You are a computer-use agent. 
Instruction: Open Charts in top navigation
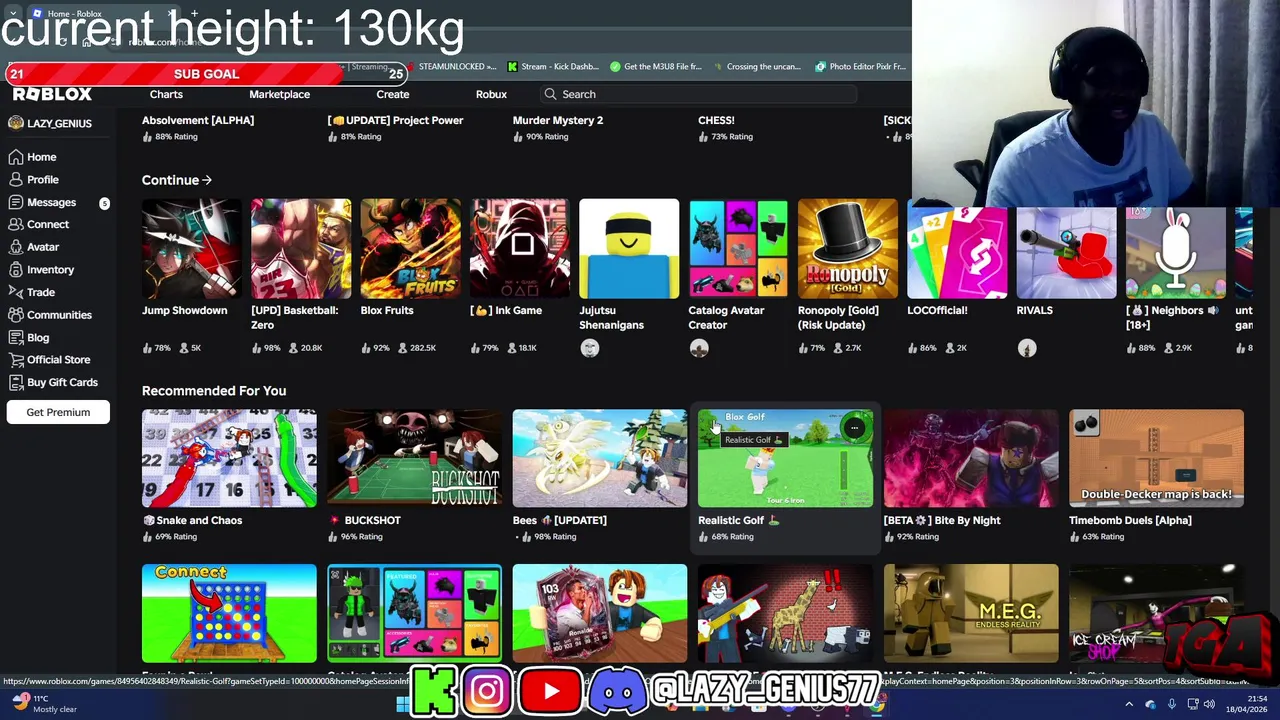click(x=166, y=94)
